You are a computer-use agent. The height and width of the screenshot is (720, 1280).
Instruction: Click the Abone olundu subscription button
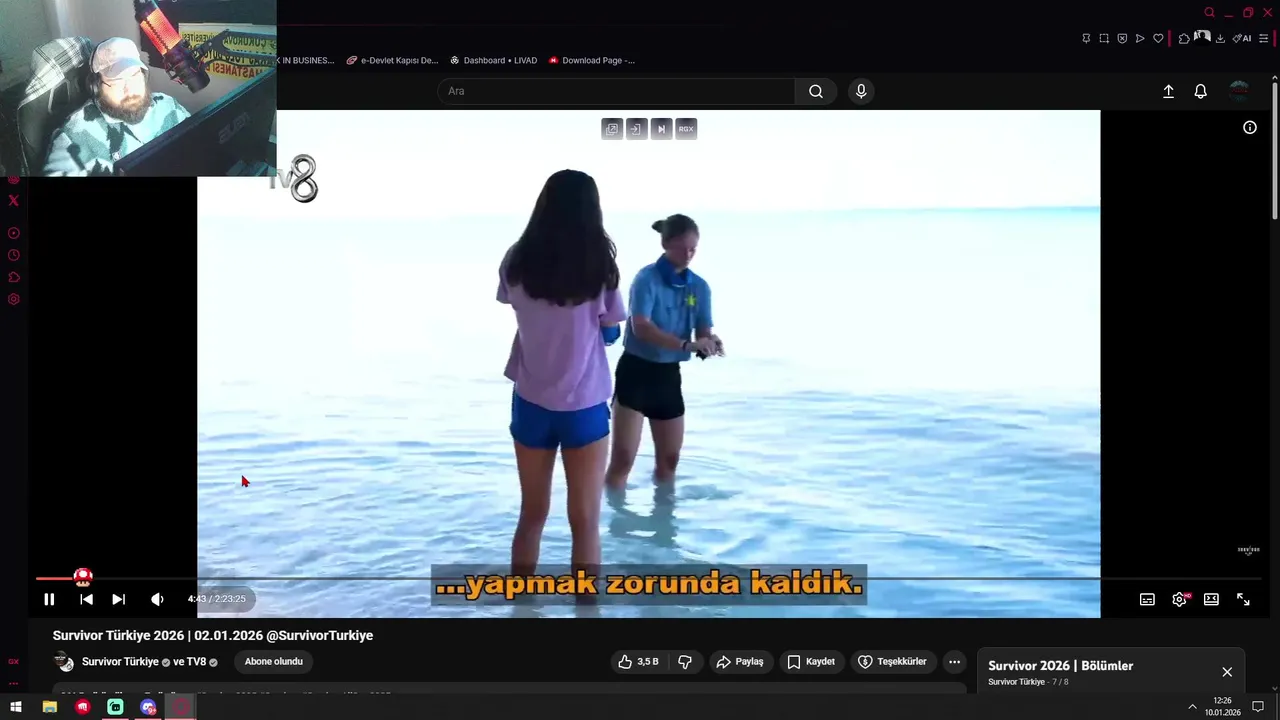(274, 661)
